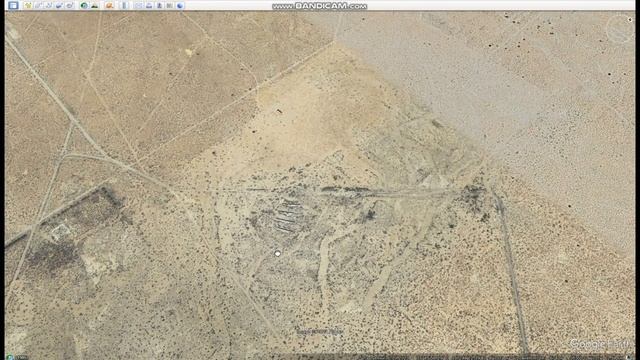View in Google Maps
The height and width of the screenshot is (360, 640).
pyautogui.click(x=169, y=5)
